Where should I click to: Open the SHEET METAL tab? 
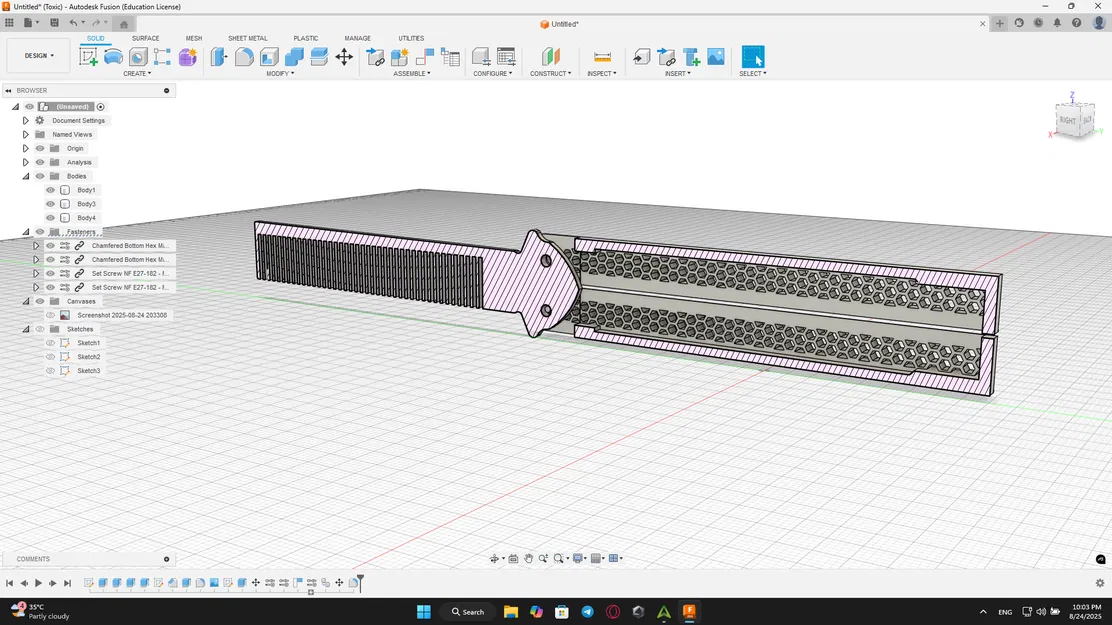(x=247, y=38)
